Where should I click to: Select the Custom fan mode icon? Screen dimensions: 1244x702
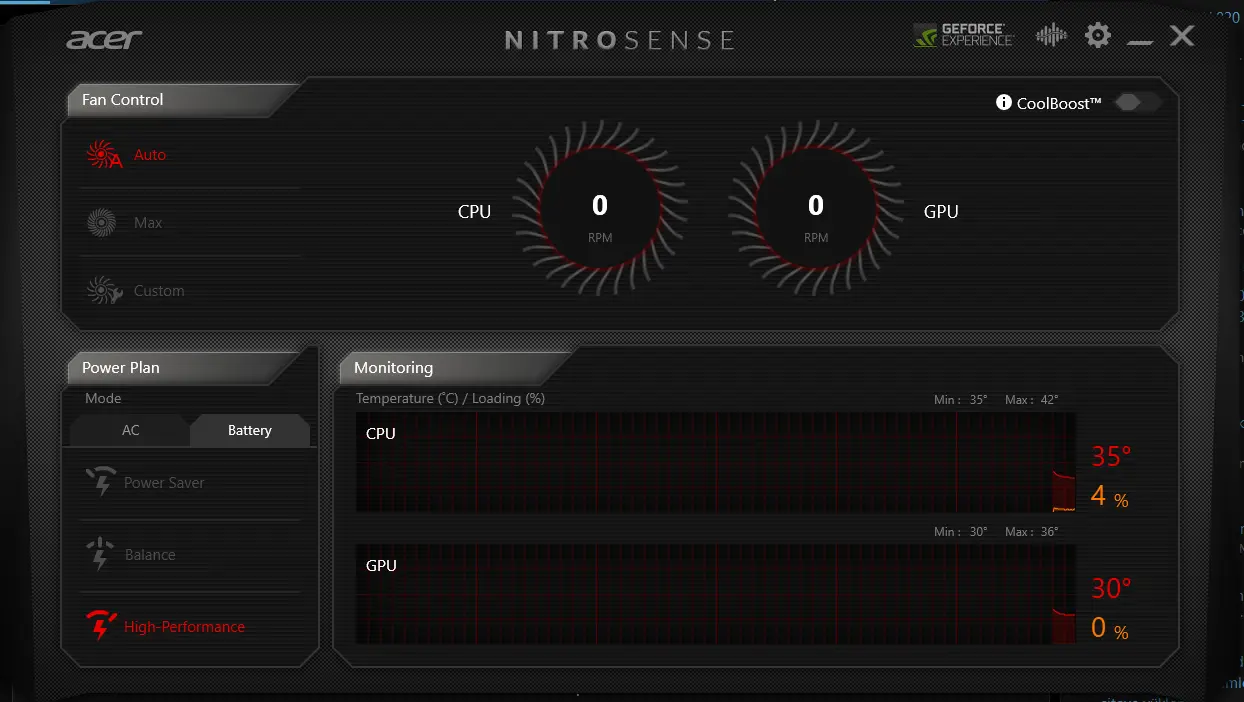click(104, 291)
